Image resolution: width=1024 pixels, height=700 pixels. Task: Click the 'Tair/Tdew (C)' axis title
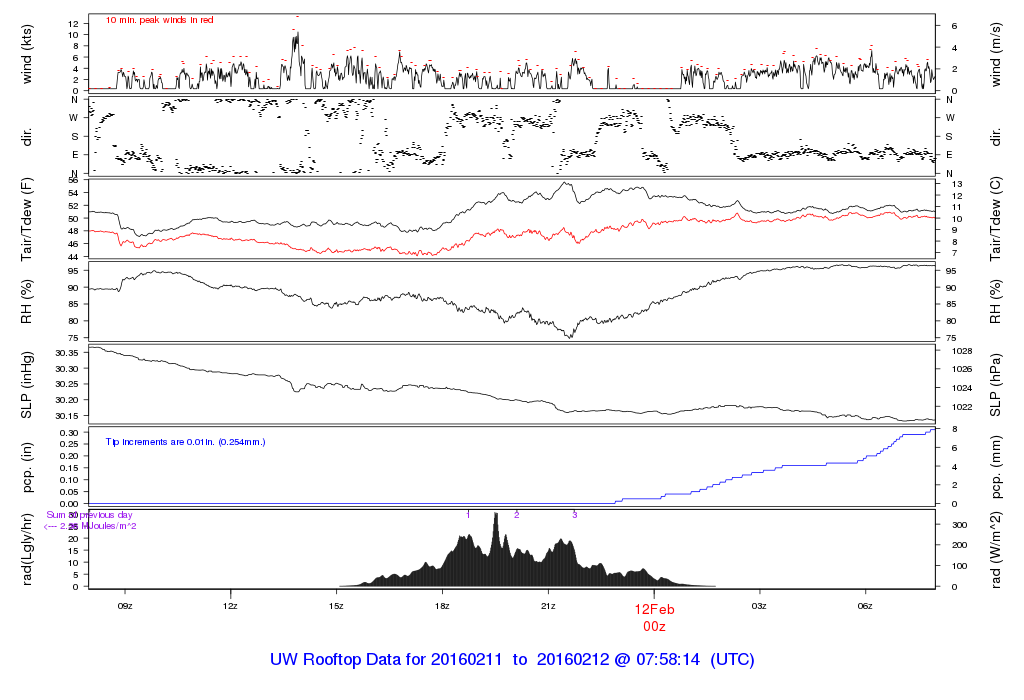click(x=995, y=219)
